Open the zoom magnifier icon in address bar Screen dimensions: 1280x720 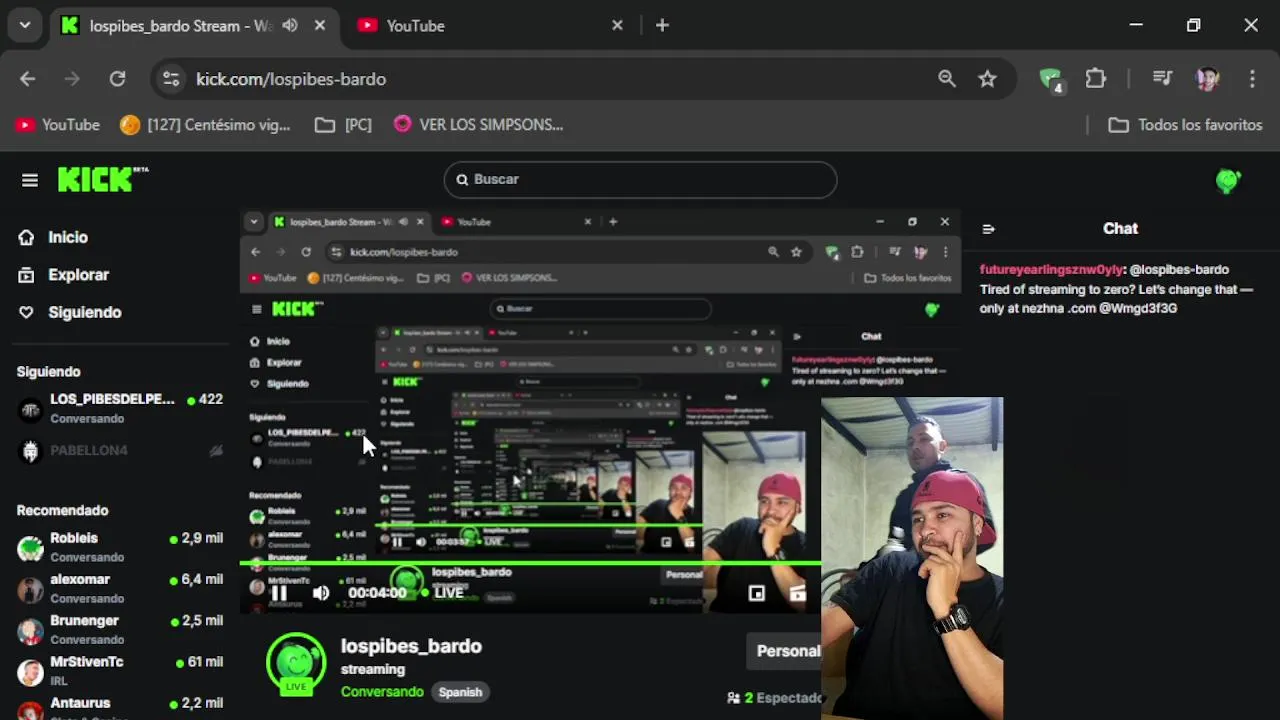pos(946,79)
